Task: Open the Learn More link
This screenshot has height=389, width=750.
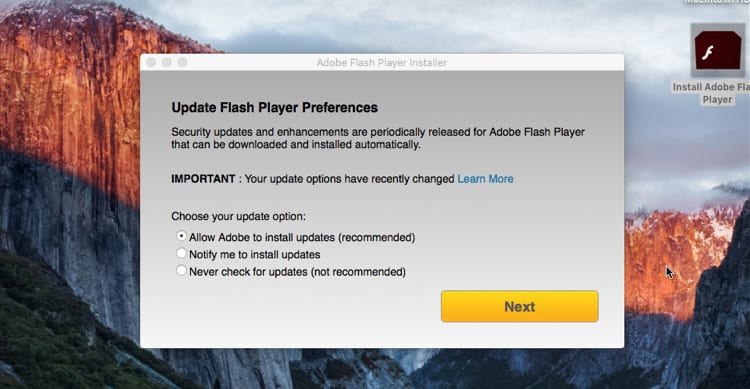Action: [x=485, y=179]
